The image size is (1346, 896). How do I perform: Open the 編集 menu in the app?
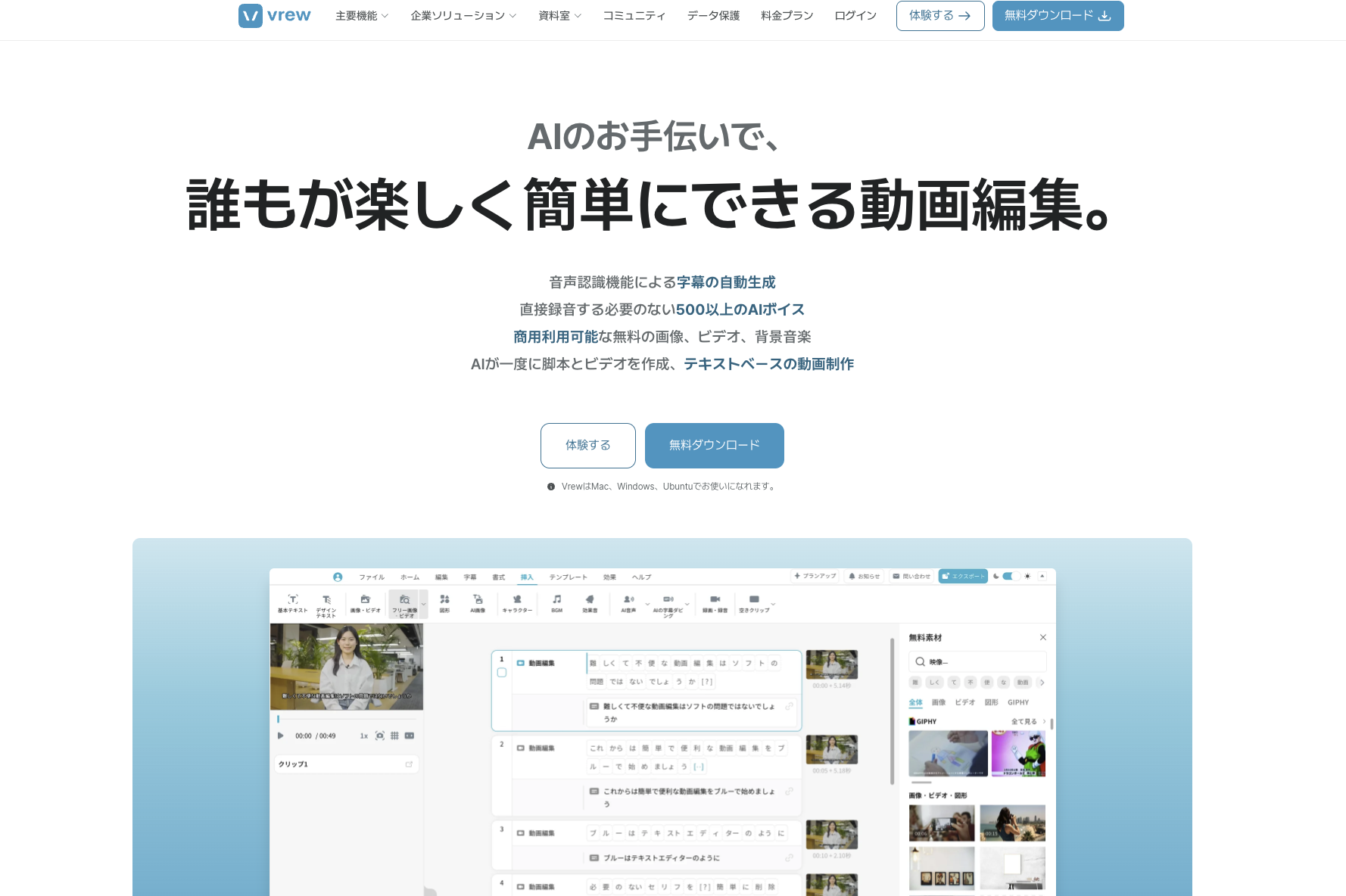tap(441, 577)
